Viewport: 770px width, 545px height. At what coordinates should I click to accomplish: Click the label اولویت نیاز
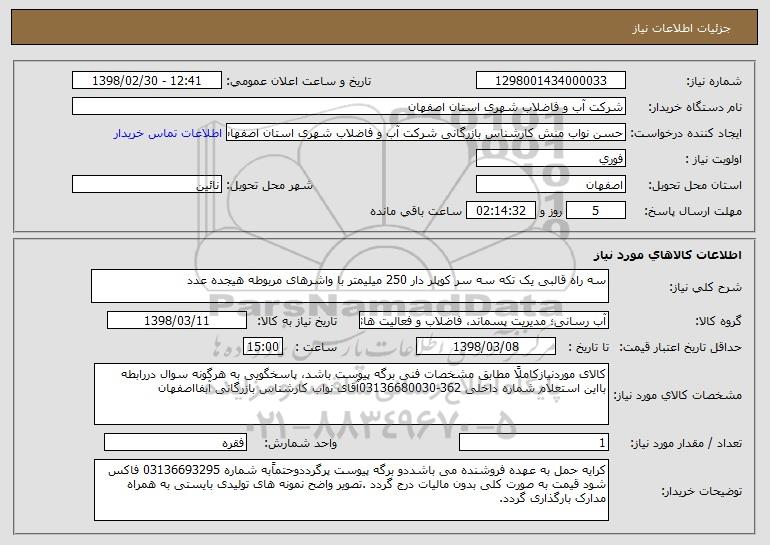click(x=714, y=159)
